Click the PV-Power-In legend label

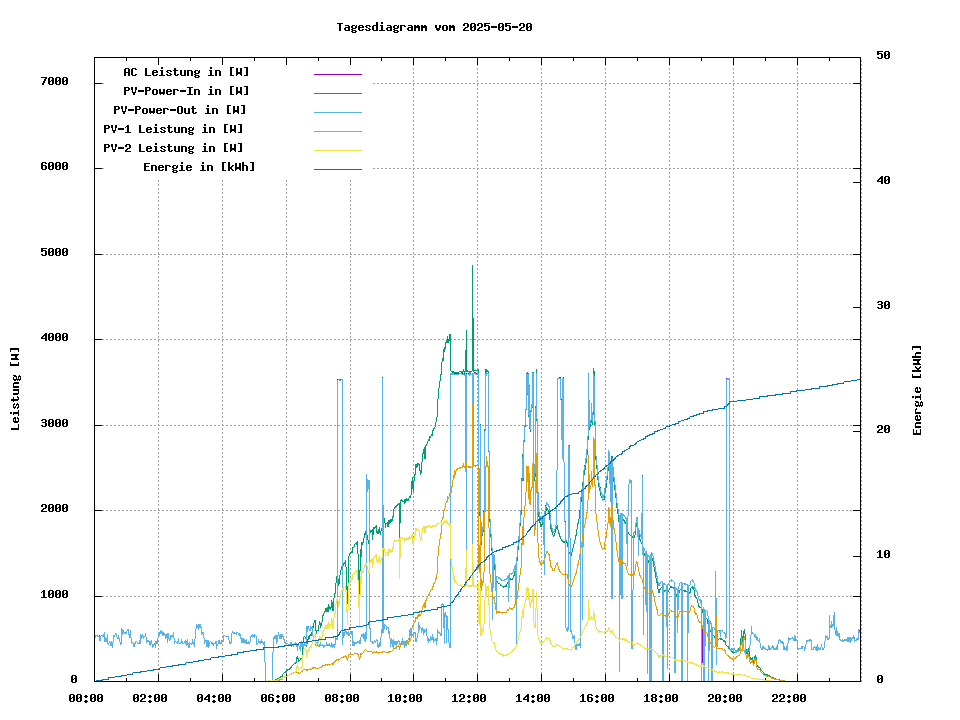(193, 91)
